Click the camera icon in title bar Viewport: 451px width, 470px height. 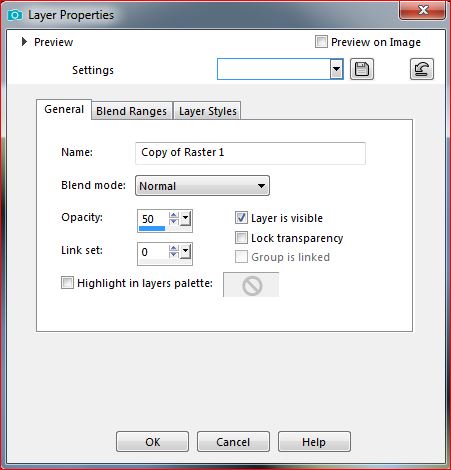click(x=15, y=15)
